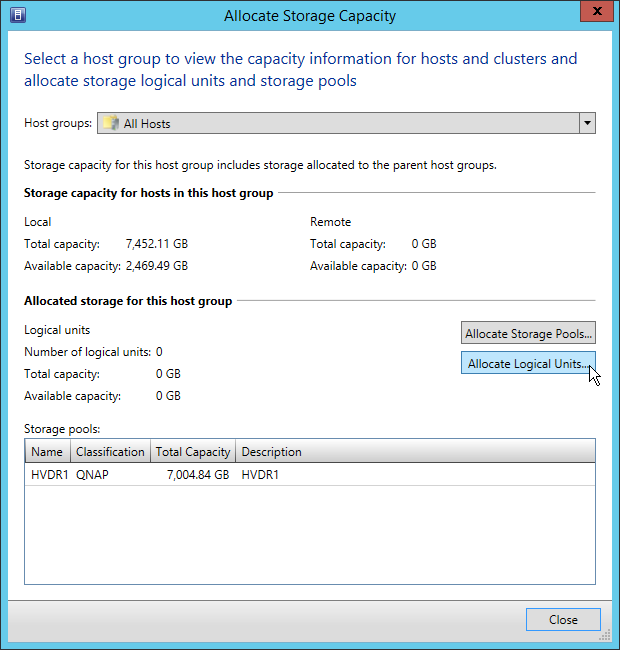Select the HVDR1 storage pool name cell
Image resolution: width=620 pixels, height=650 pixels.
pos(47,475)
